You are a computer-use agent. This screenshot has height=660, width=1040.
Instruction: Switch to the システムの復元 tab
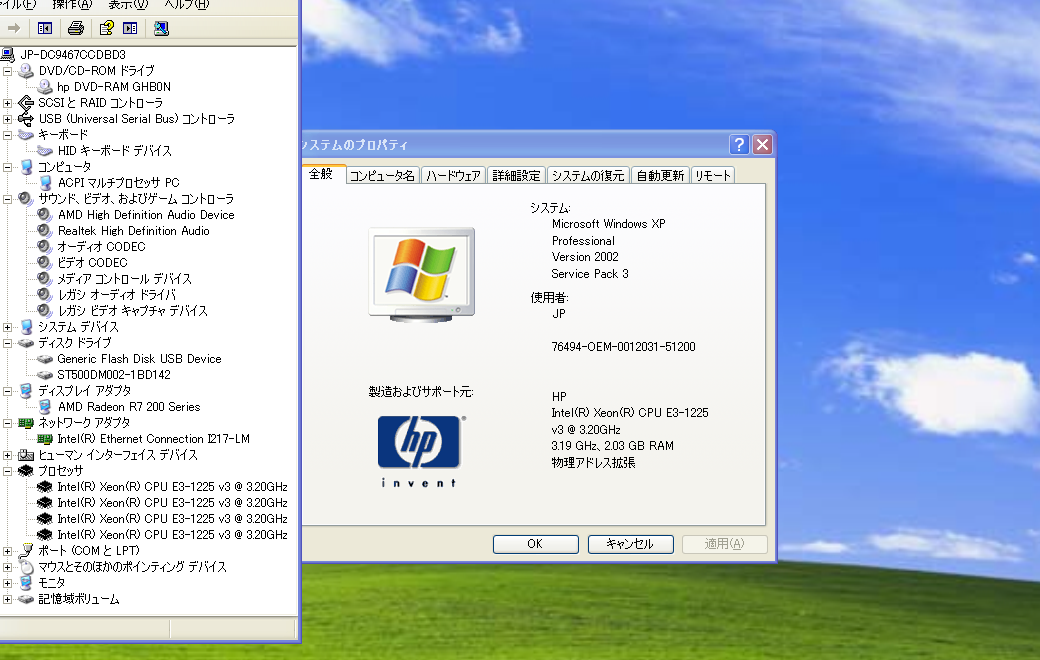point(588,176)
